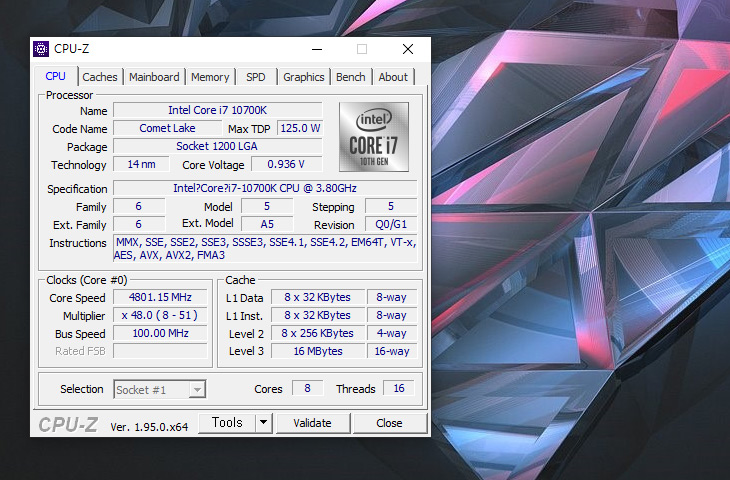Click the Multiplier value 'x 48.0 ( 8 - 51 )'
This screenshot has width=730, height=480.
(x=160, y=315)
